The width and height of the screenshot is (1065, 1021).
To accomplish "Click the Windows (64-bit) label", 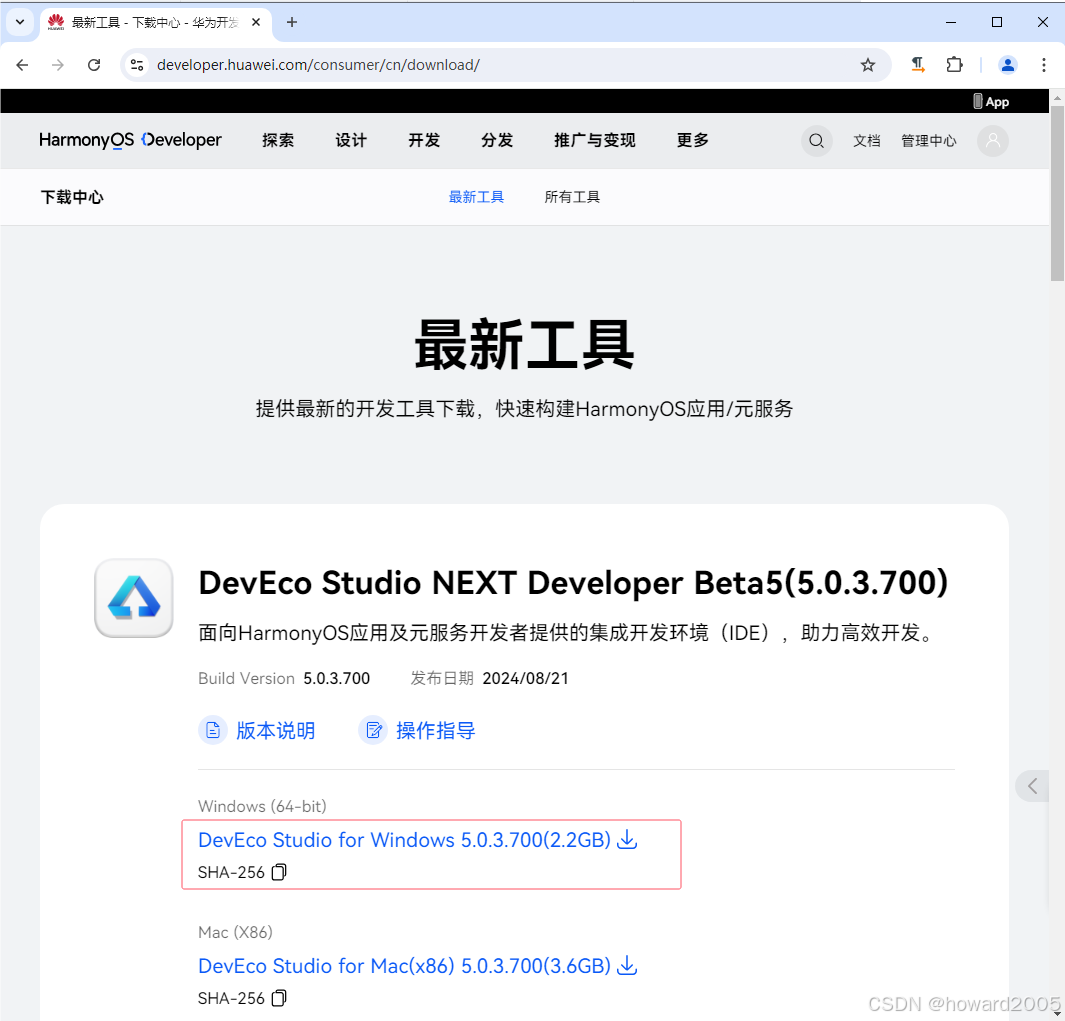I will coord(262,806).
